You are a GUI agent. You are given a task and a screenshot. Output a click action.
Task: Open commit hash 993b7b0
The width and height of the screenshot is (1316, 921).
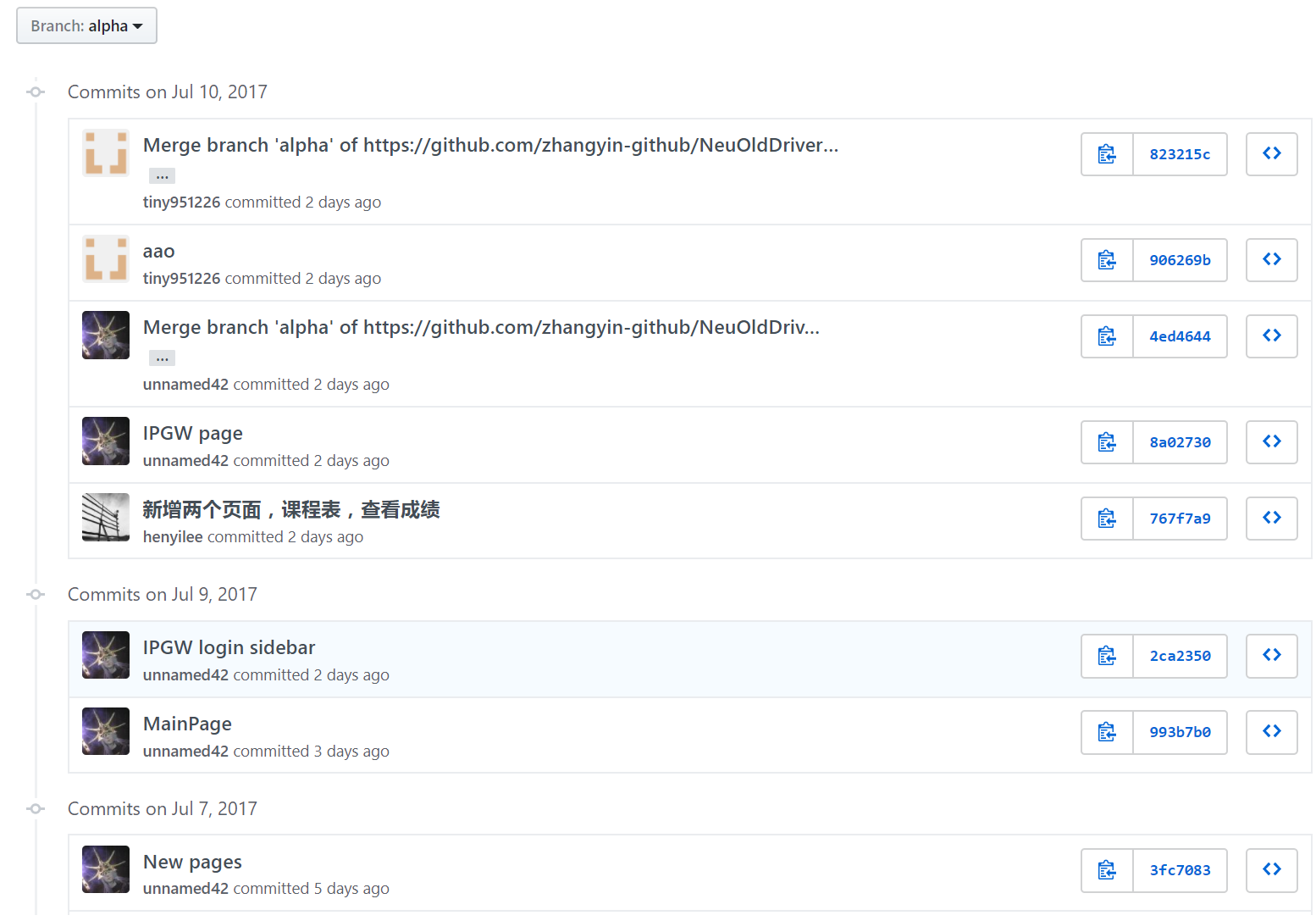point(1180,732)
